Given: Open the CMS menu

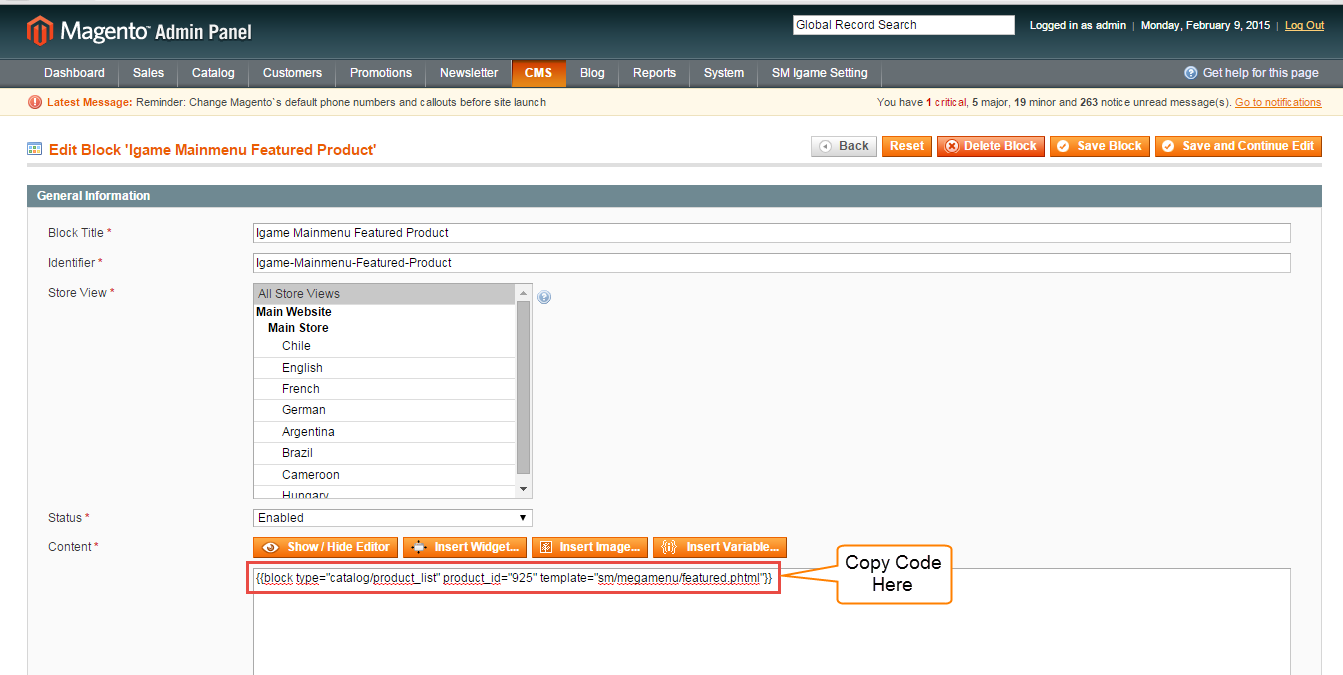Looking at the screenshot, I should tap(538, 73).
